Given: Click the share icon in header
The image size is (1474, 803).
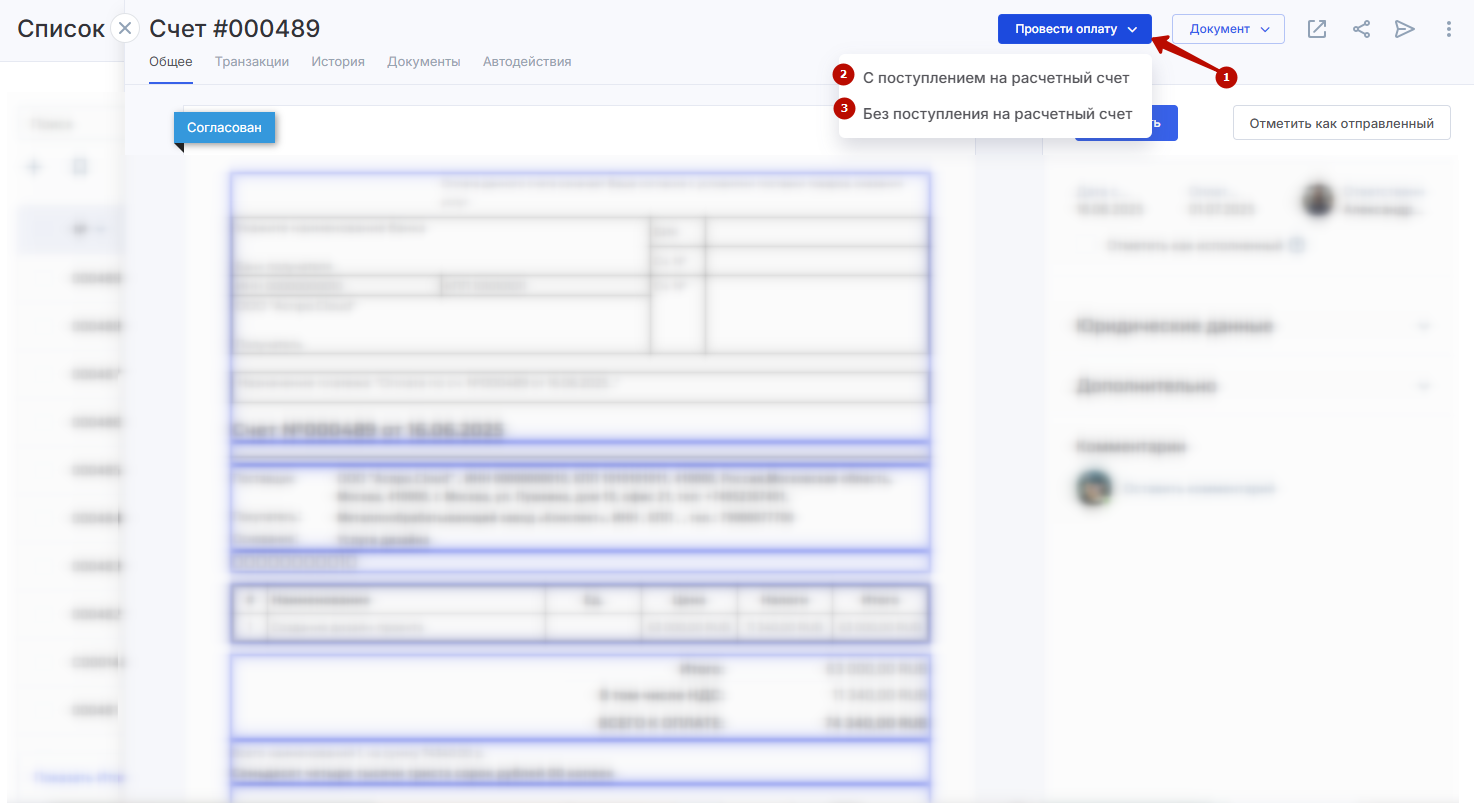Looking at the screenshot, I should pos(1361,29).
